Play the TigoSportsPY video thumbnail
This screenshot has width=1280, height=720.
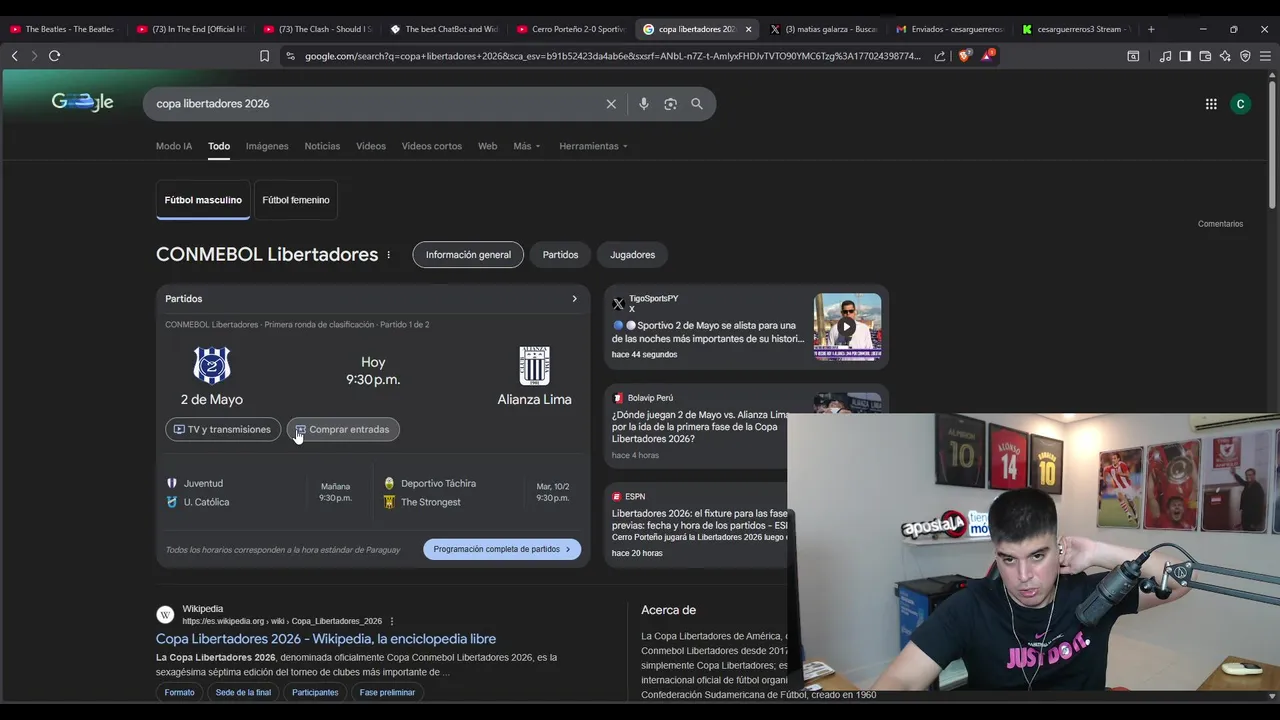[847, 327]
